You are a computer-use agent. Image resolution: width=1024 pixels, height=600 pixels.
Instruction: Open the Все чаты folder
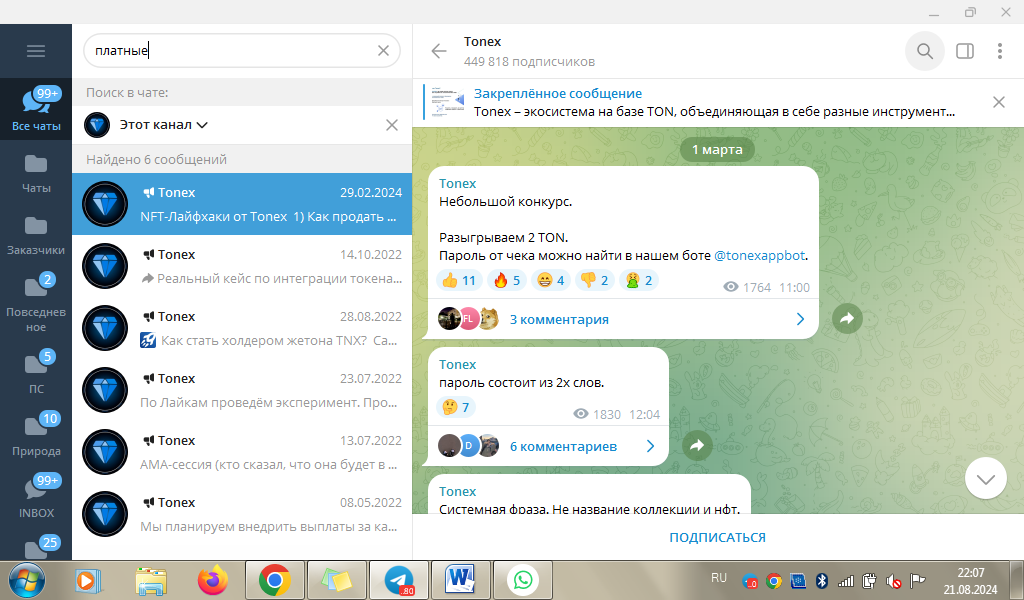point(36,109)
